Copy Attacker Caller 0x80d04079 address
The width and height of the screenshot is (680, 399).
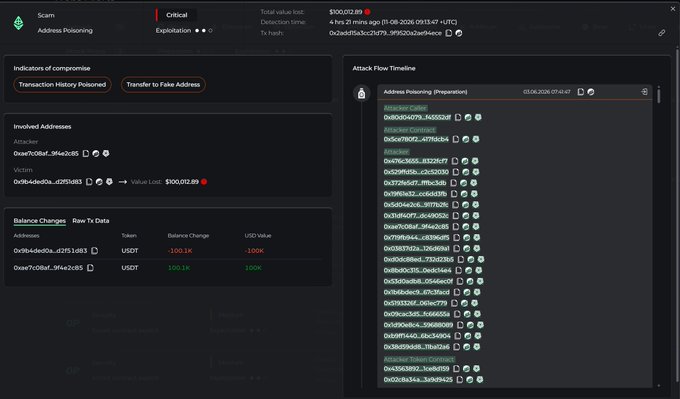tap(458, 118)
